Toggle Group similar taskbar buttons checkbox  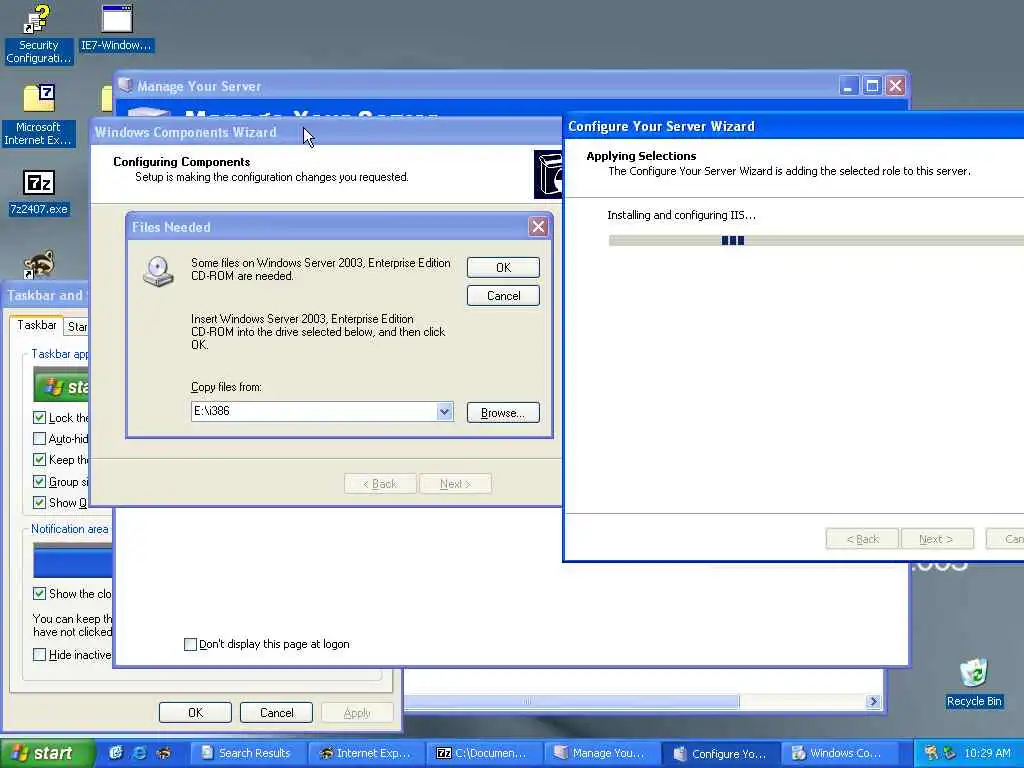click(39, 481)
